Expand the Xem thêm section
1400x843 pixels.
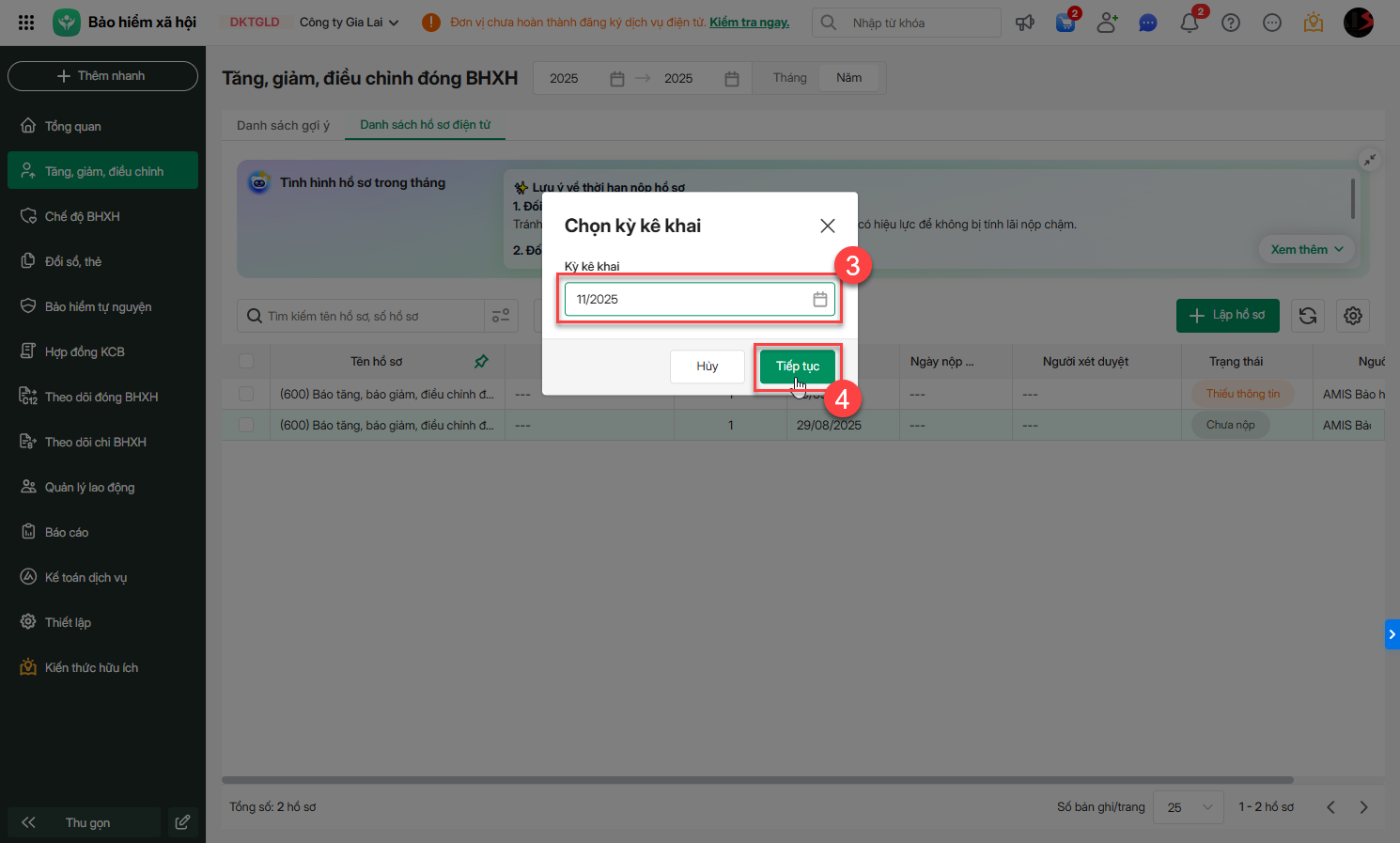(1306, 249)
